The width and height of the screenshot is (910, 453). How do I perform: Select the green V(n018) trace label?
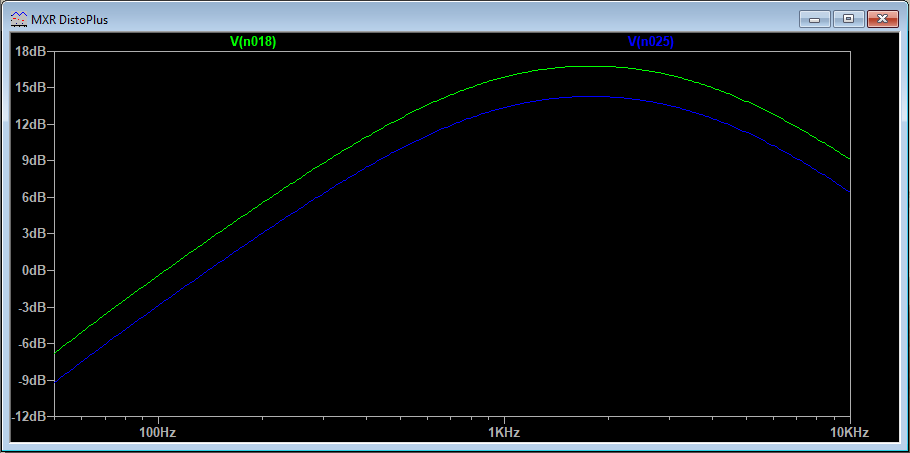tap(253, 41)
